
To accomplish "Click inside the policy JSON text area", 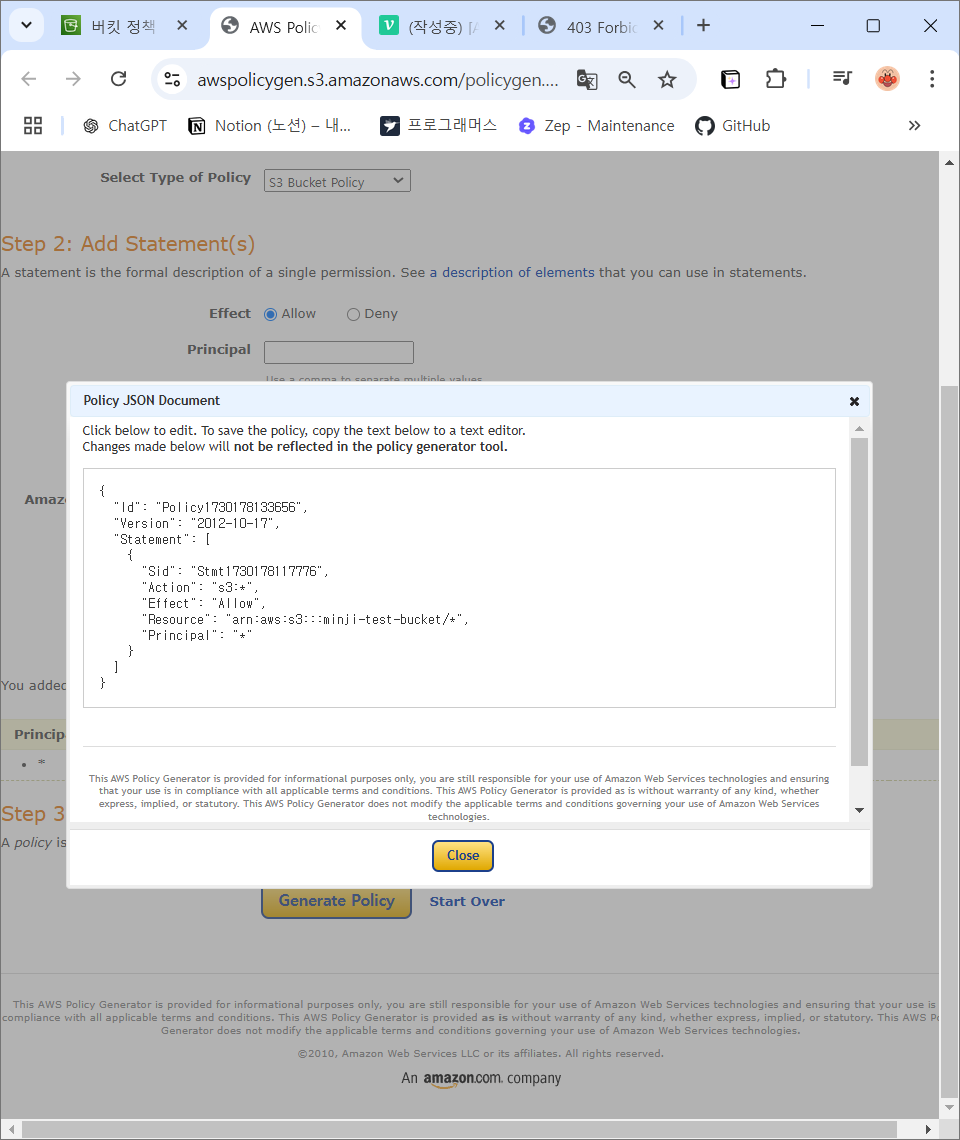I will 460,587.
